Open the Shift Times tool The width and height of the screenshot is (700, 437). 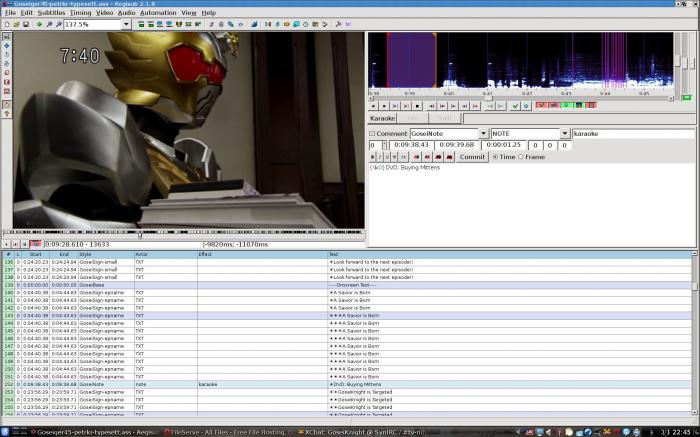pos(267,24)
